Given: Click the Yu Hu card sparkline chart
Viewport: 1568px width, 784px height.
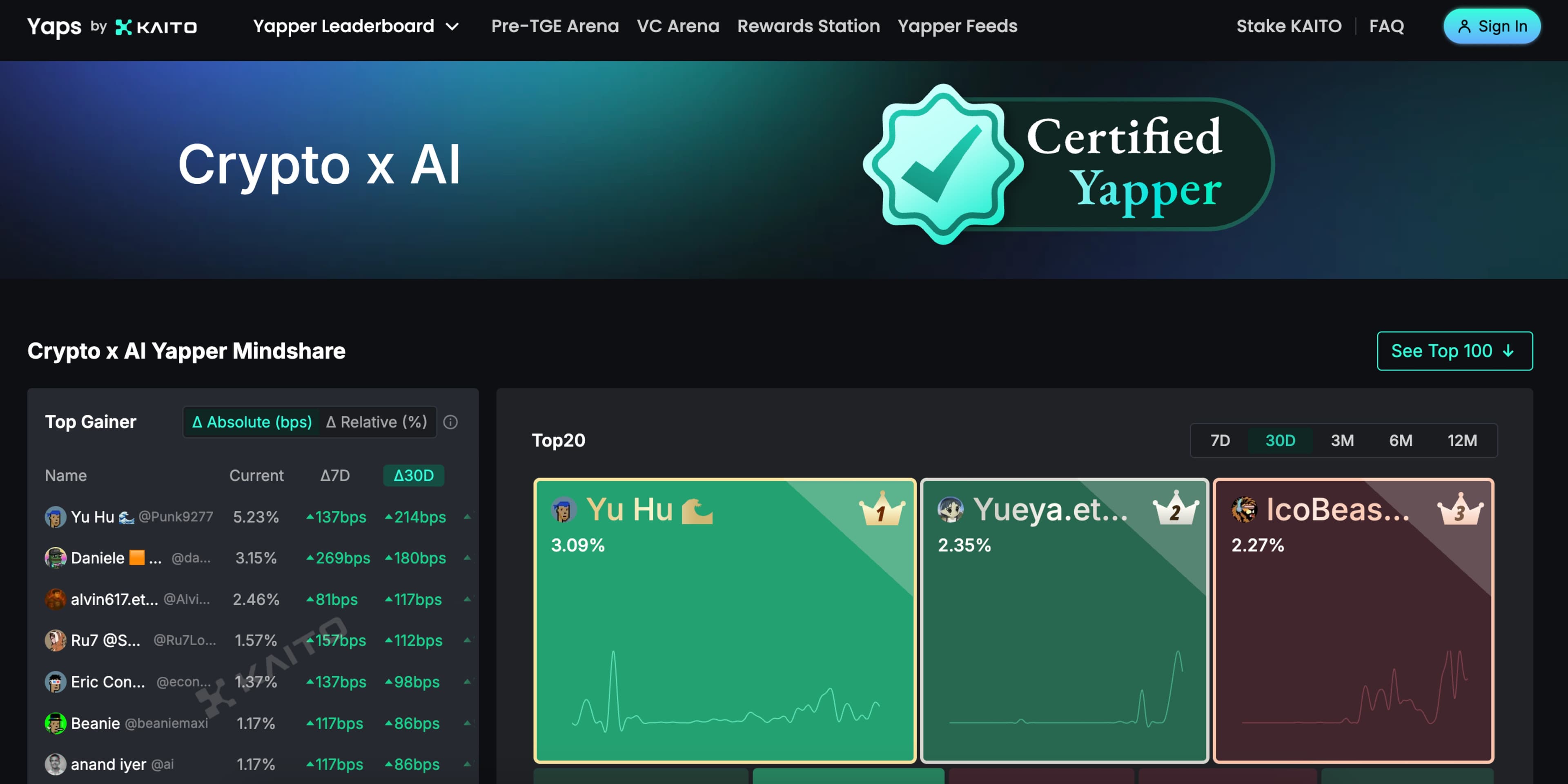Looking at the screenshot, I should click(726, 691).
